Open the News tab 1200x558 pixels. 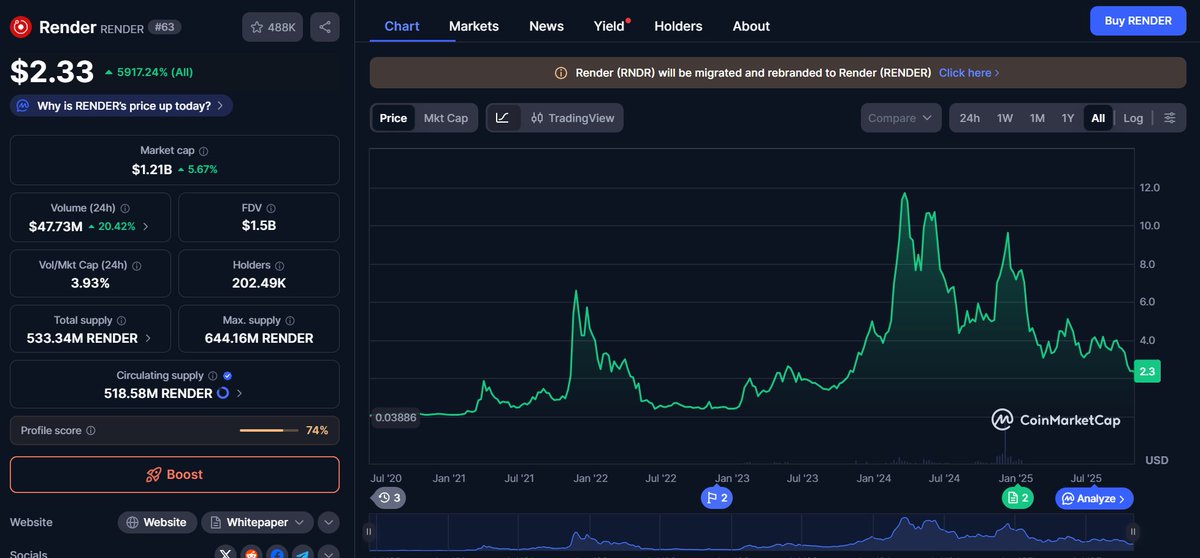(x=546, y=26)
